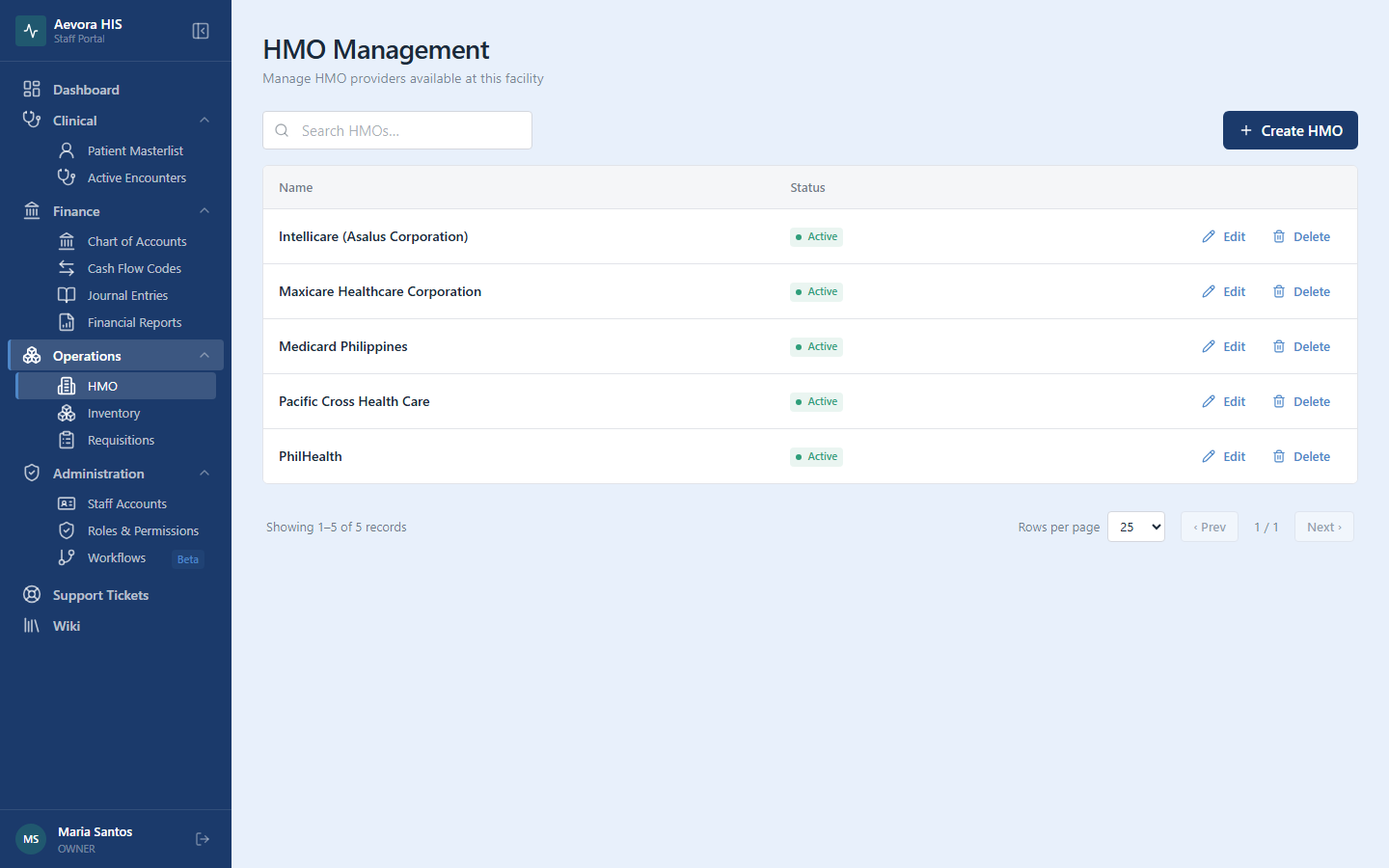Click the Active Encounters stethoscope icon
1389x868 pixels.
click(x=67, y=177)
